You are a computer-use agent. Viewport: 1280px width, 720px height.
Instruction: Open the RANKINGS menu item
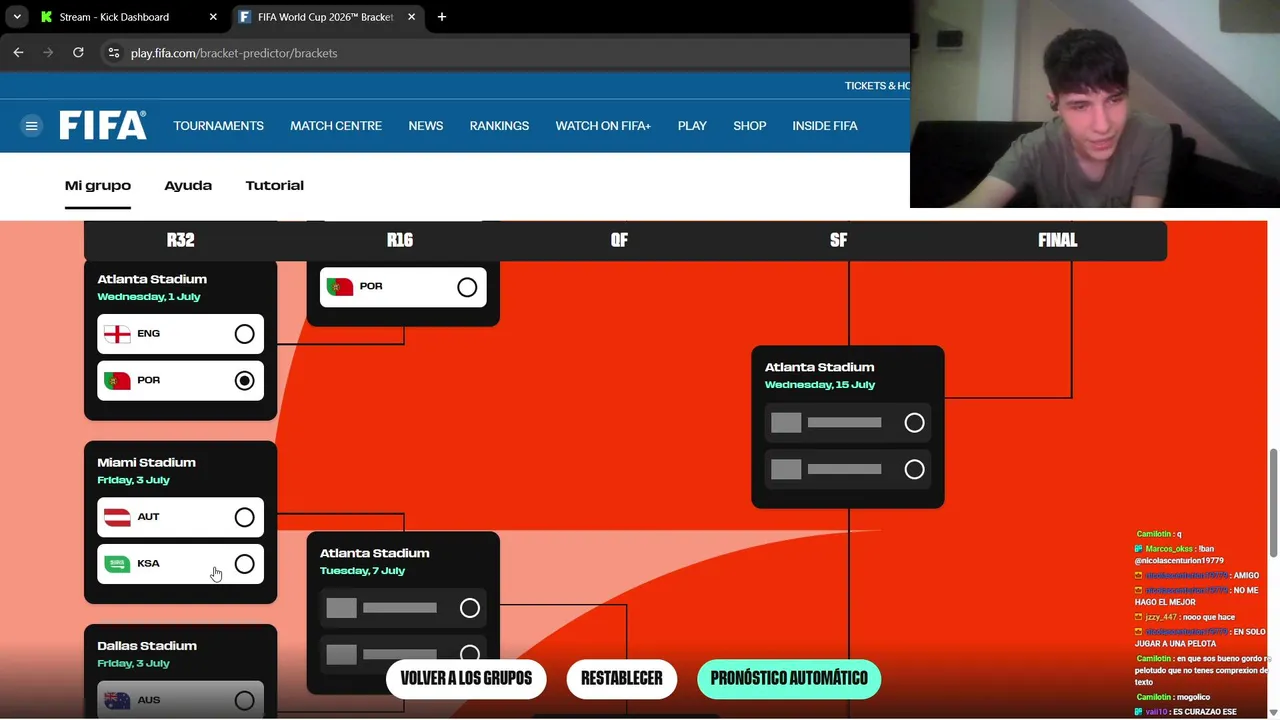(499, 126)
